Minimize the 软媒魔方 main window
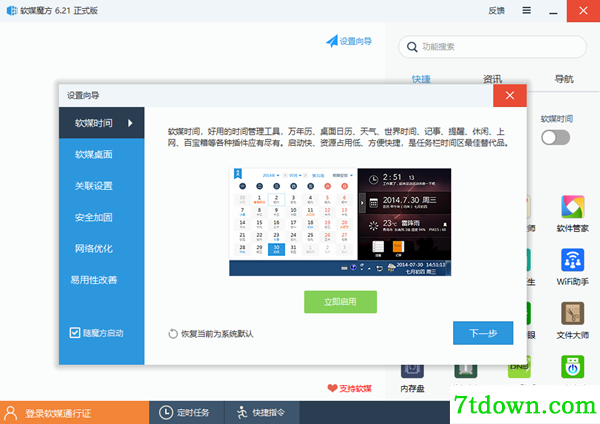The height and width of the screenshot is (424, 600). click(553, 11)
